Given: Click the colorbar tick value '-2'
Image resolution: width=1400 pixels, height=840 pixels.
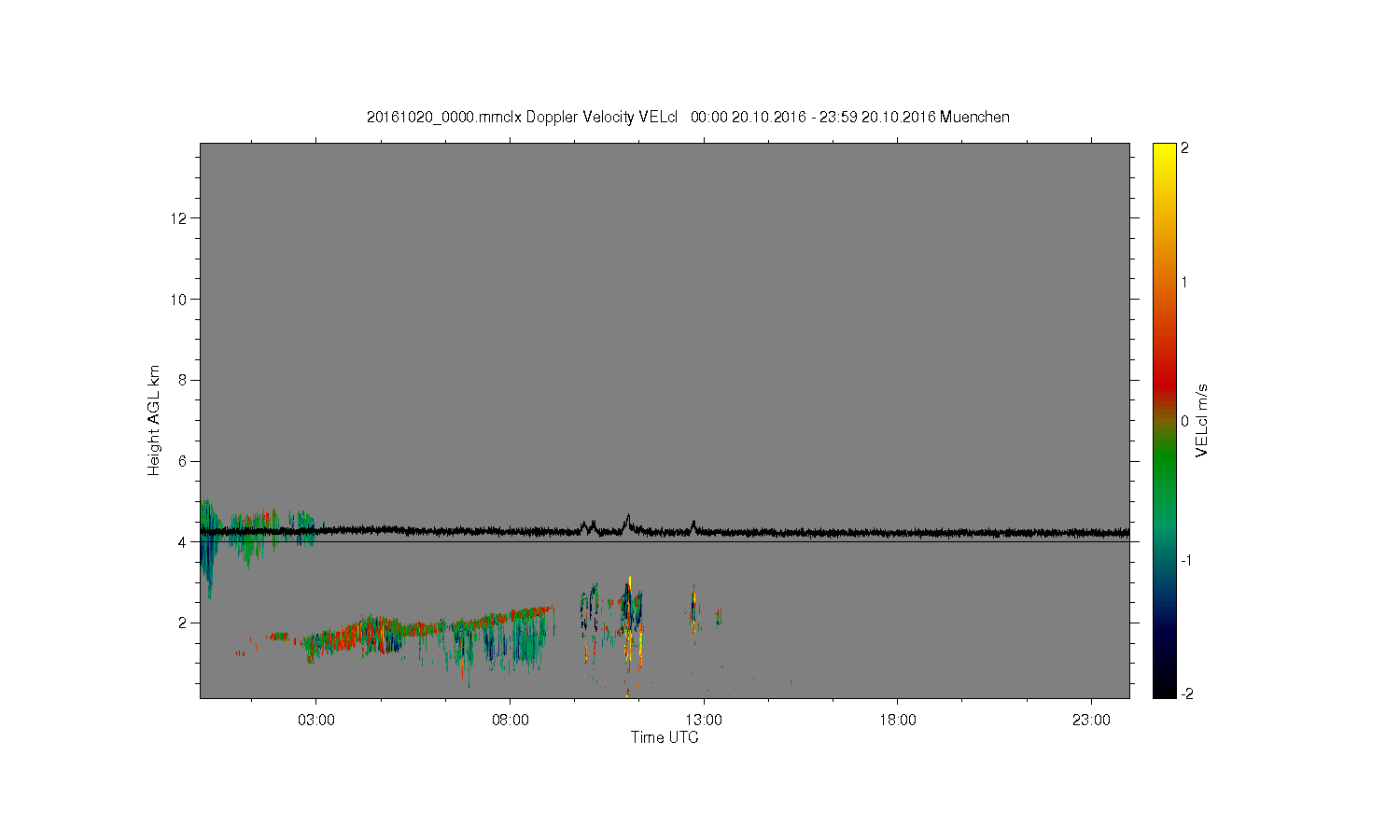Looking at the screenshot, I should click(1185, 693).
